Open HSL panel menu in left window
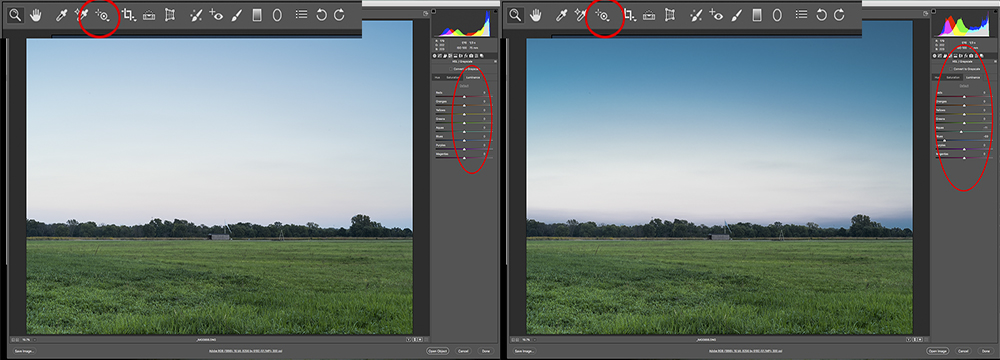 [x=496, y=61]
